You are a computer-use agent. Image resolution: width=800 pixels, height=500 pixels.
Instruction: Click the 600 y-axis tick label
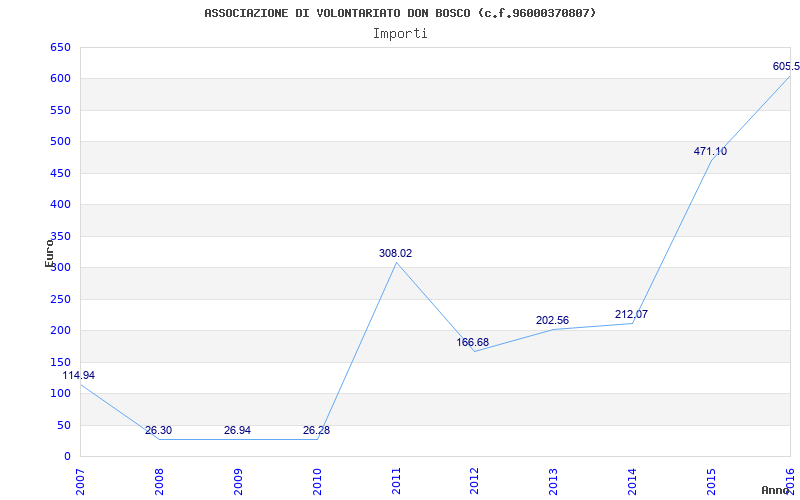coord(60,79)
